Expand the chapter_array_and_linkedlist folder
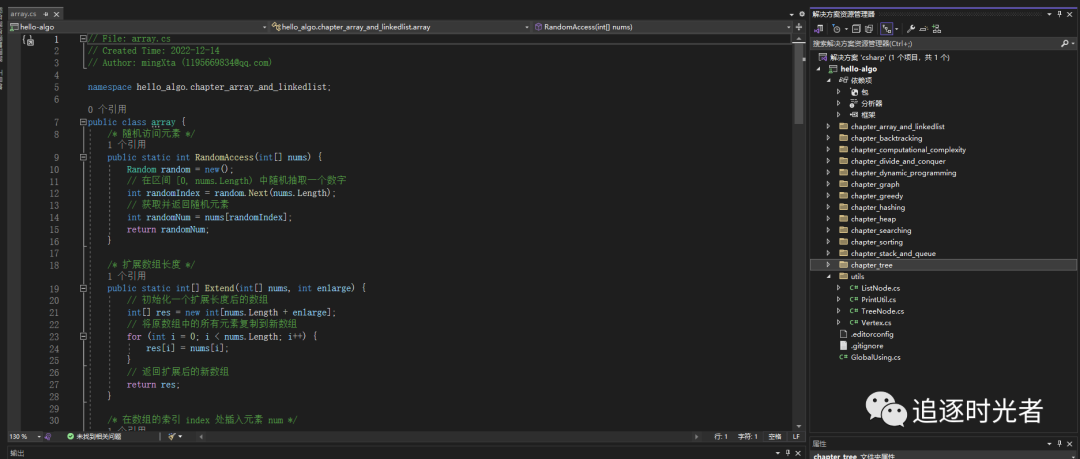The image size is (1080, 459). coord(828,127)
